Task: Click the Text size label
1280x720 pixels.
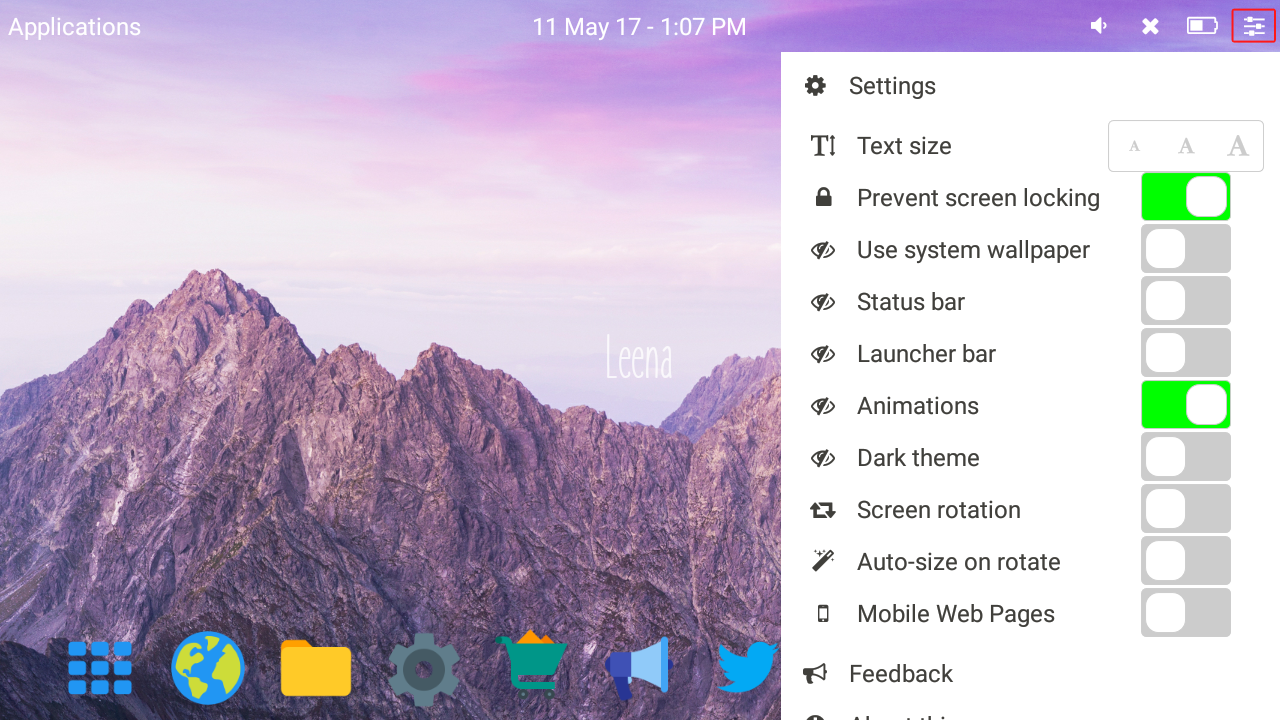Action: [x=904, y=146]
